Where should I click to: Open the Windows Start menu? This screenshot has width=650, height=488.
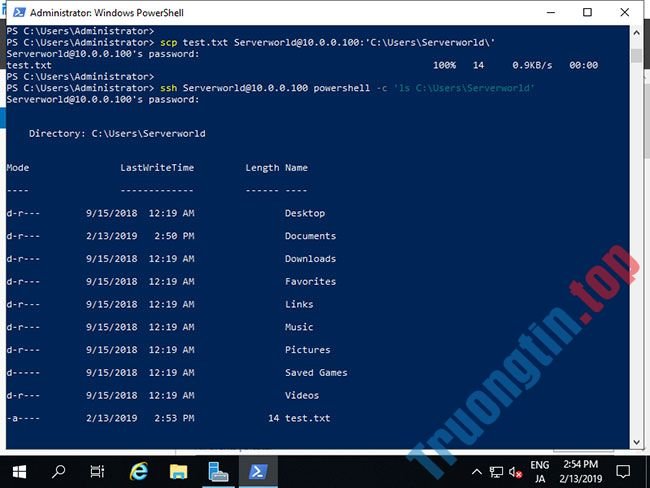click(x=19, y=471)
